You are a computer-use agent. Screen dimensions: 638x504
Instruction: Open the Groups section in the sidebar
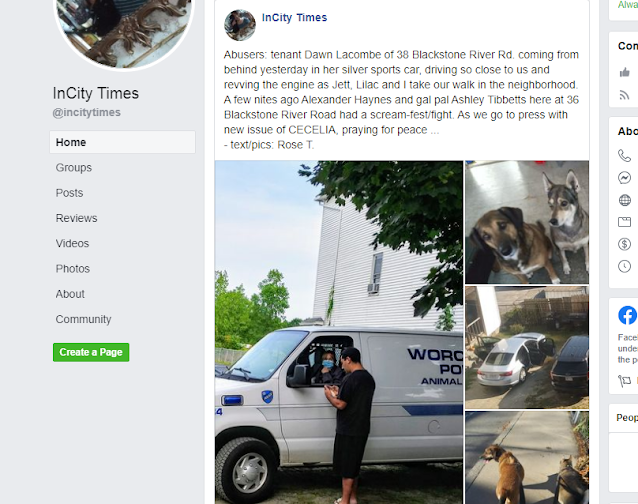(74, 168)
